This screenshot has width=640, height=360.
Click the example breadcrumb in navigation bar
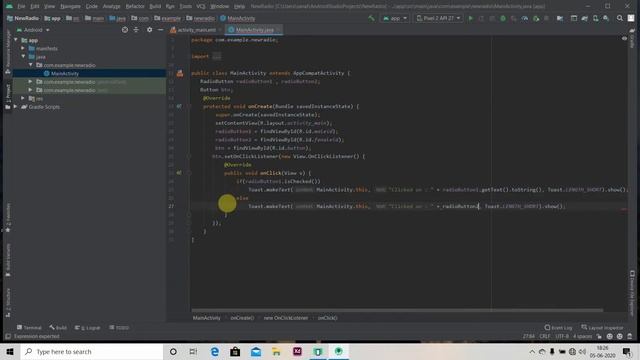(x=168, y=18)
